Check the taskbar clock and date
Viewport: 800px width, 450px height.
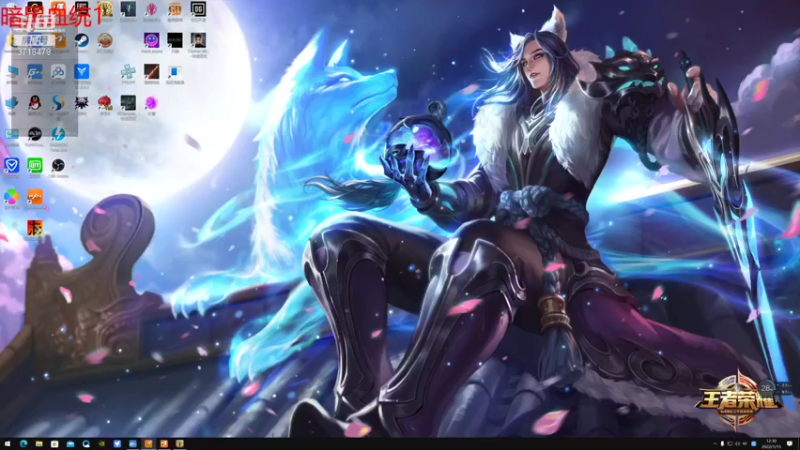click(771, 444)
